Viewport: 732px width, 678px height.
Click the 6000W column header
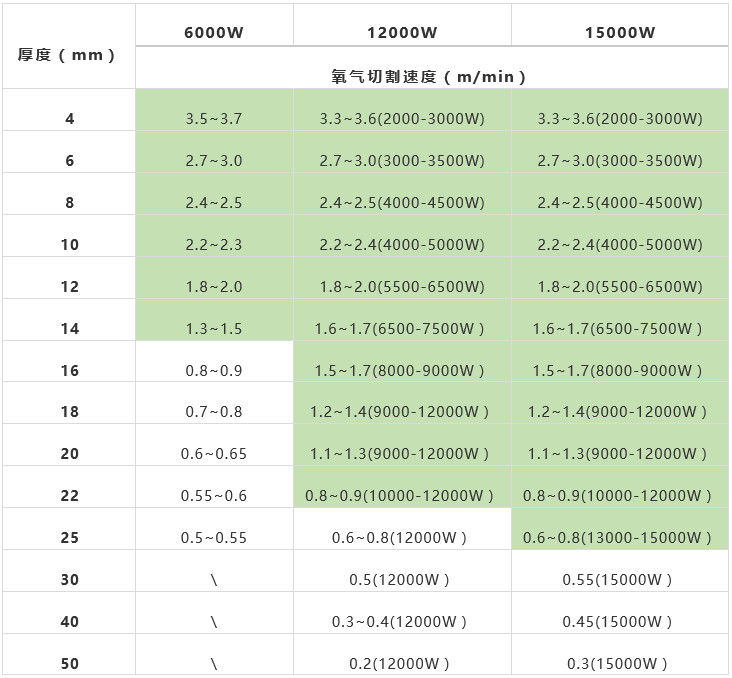(x=214, y=32)
